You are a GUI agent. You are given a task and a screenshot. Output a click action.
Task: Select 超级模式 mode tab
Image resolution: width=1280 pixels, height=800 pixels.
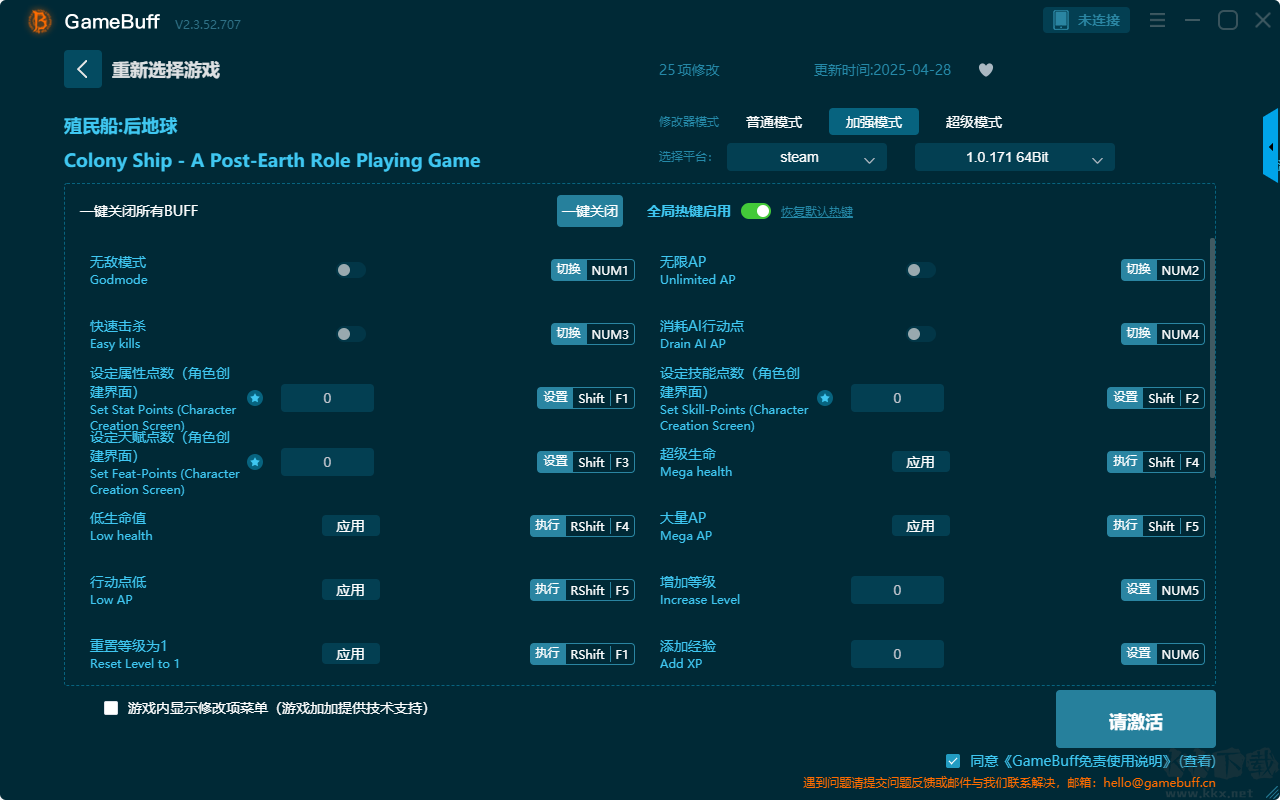(974, 122)
